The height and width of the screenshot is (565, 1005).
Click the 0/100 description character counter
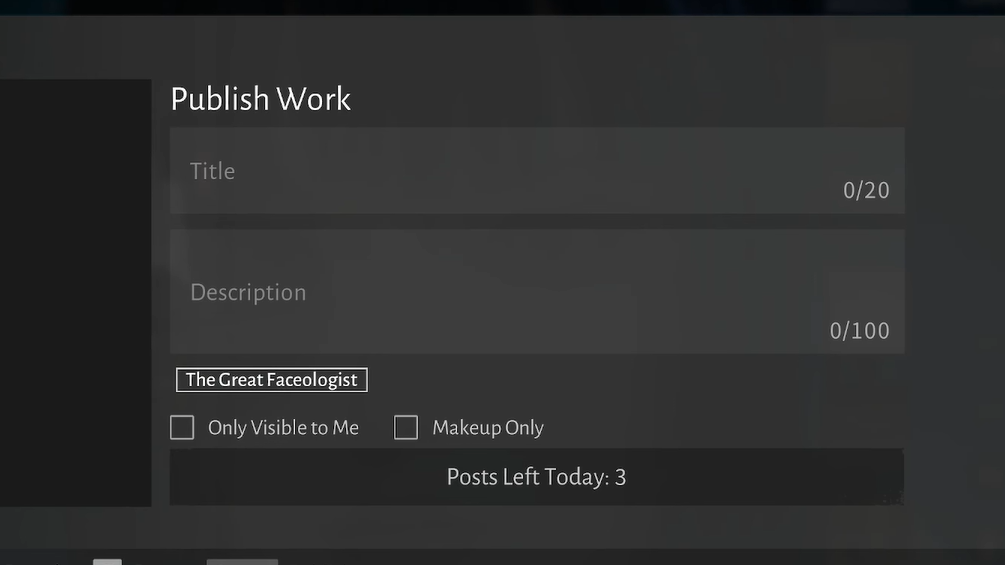click(x=859, y=331)
